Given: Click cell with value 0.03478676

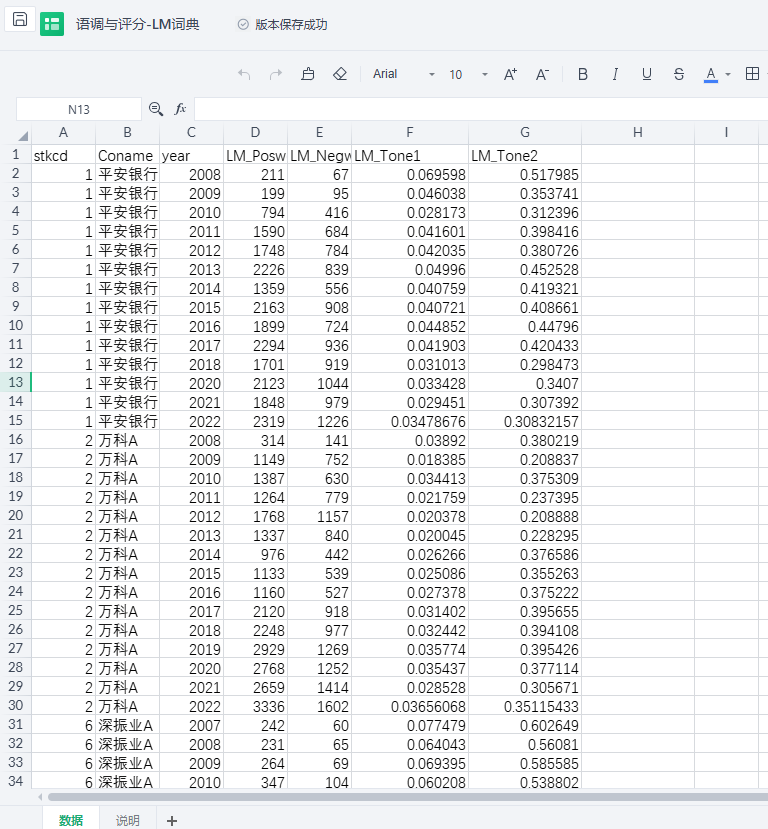Looking at the screenshot, I should (x=410, y=421).
